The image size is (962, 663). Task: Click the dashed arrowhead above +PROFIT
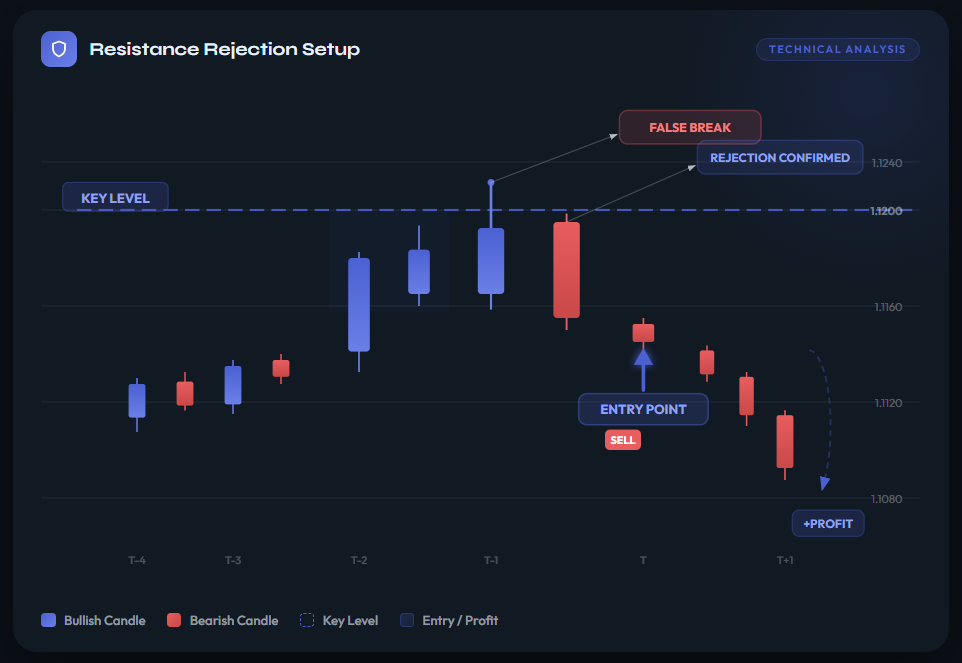[x=824, y=484]
